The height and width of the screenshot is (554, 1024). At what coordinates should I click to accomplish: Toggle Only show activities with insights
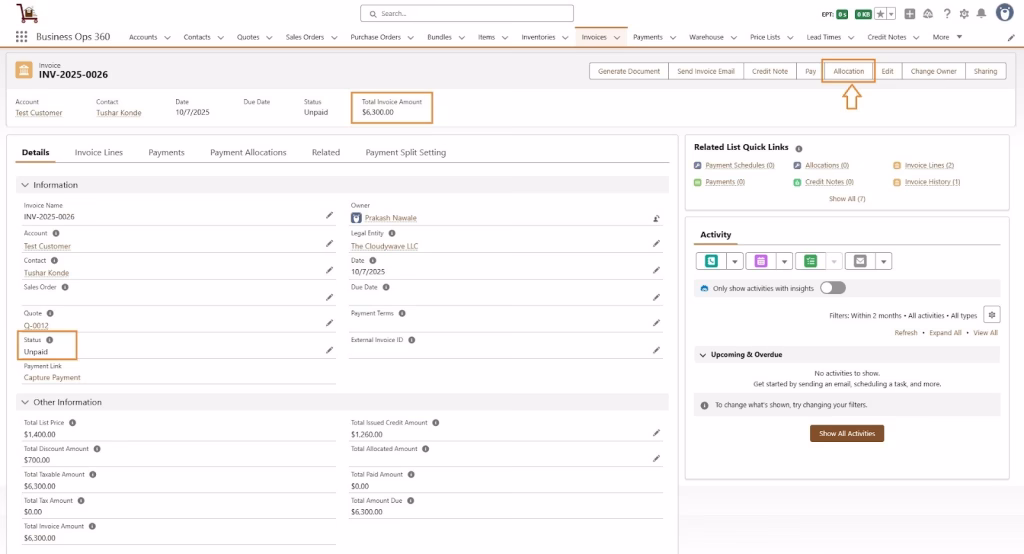pyautogui.click(x=832, y=288)
